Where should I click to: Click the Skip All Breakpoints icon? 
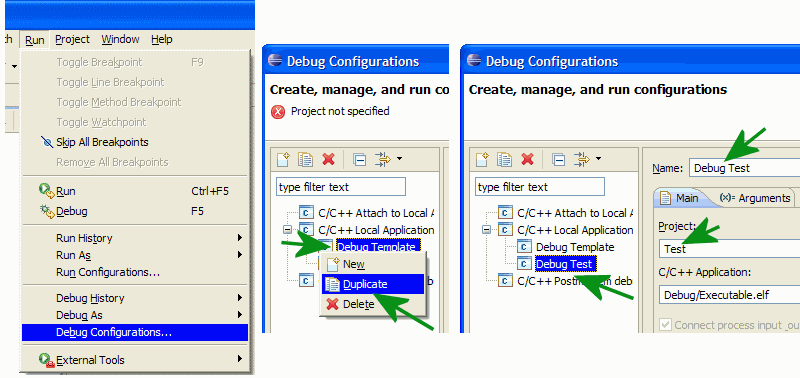coord(46,142)
